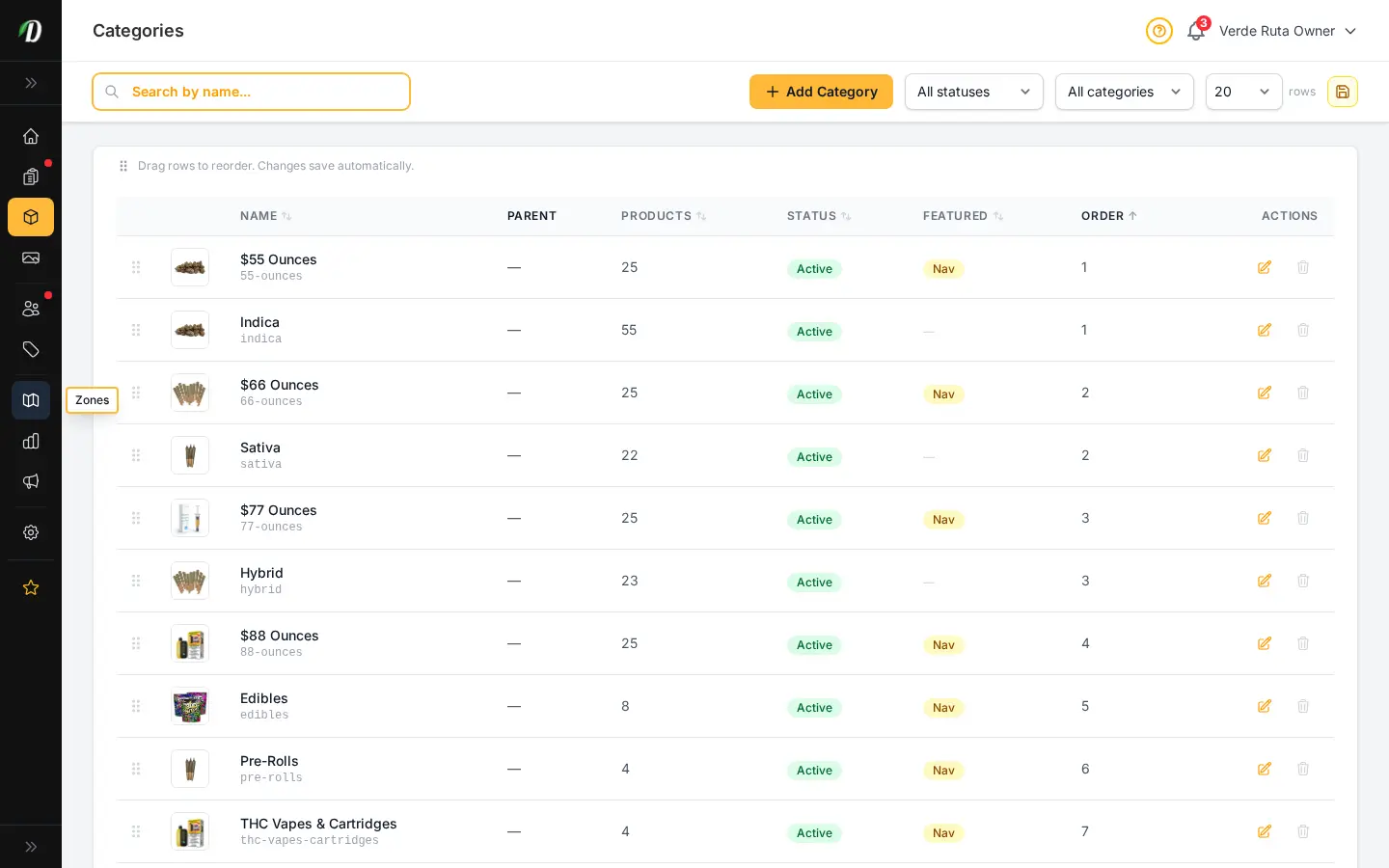
Task: Sort table by Products column
Action: (x=664, y=216)
